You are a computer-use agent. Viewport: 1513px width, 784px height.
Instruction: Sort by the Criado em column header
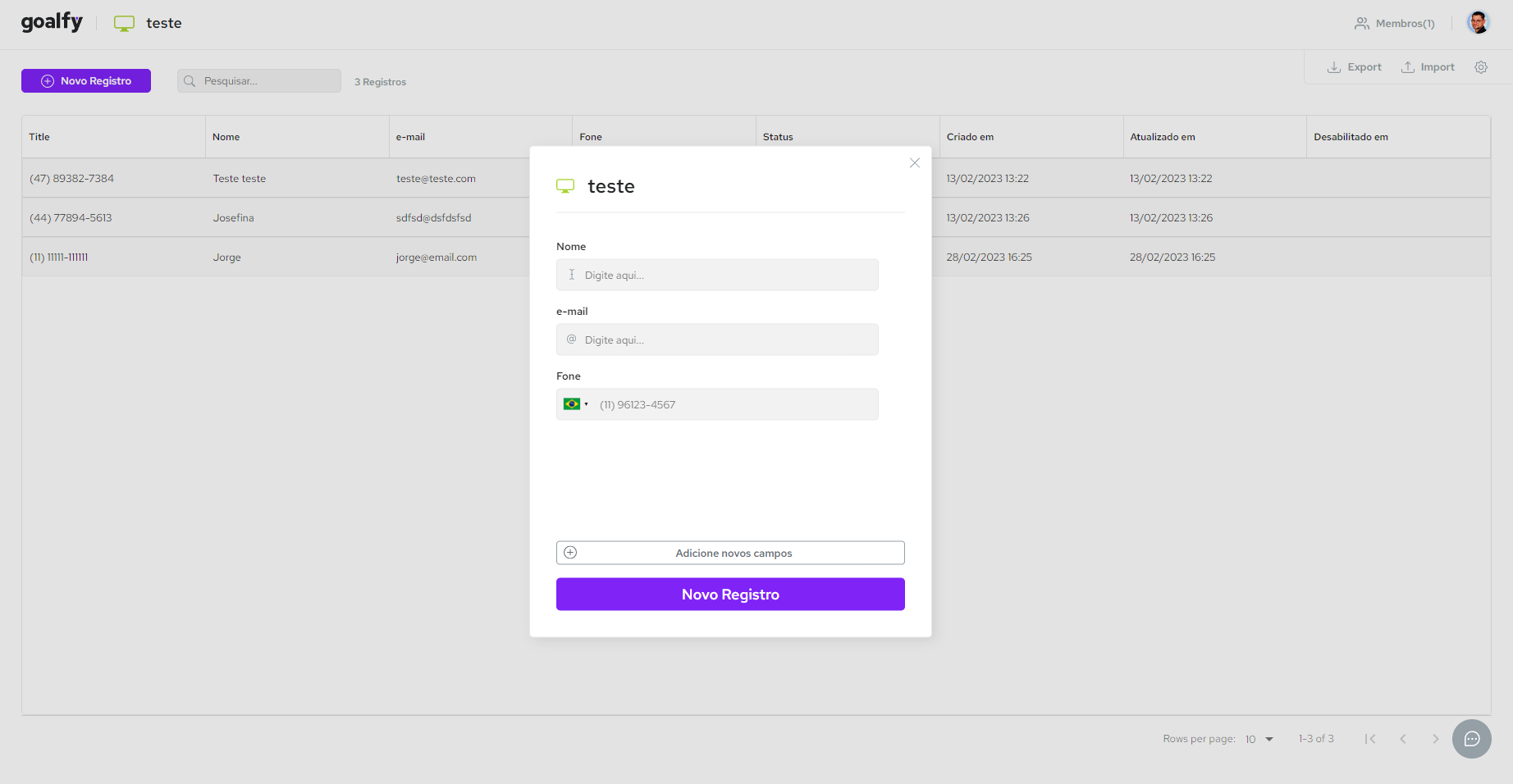(970, 137)
